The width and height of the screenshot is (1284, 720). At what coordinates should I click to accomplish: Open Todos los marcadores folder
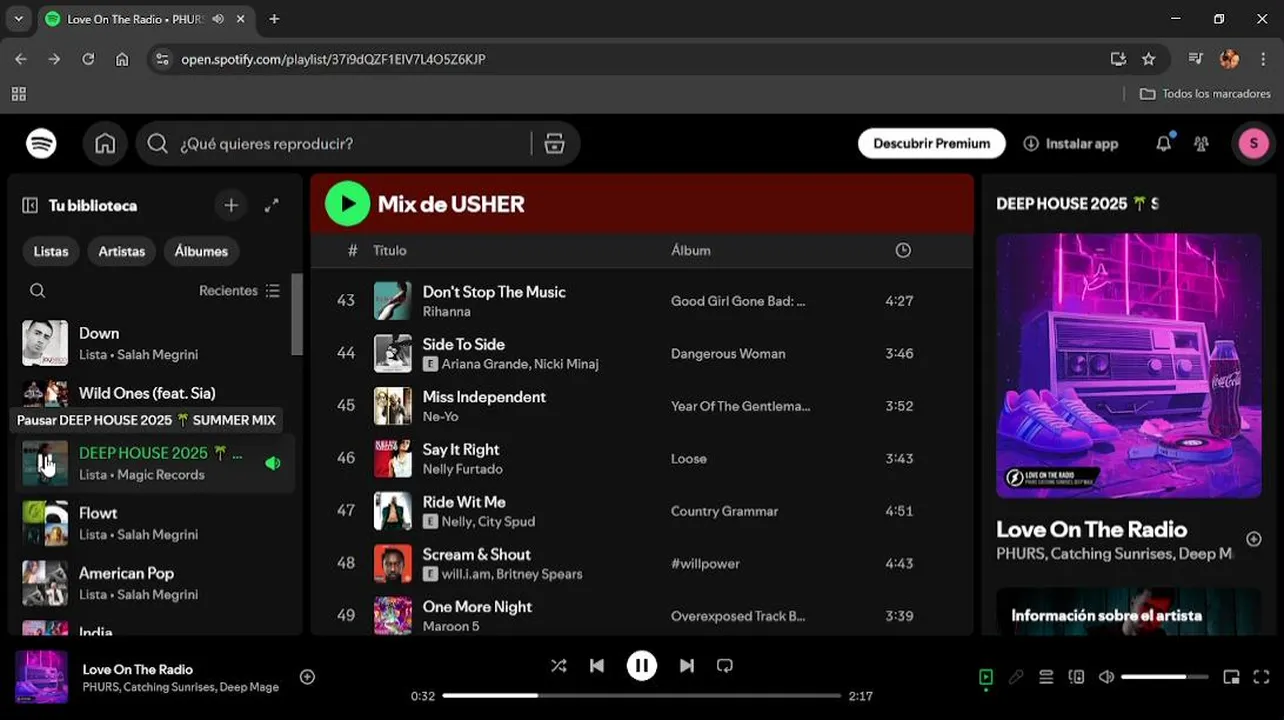click(x=1206, y=93)
